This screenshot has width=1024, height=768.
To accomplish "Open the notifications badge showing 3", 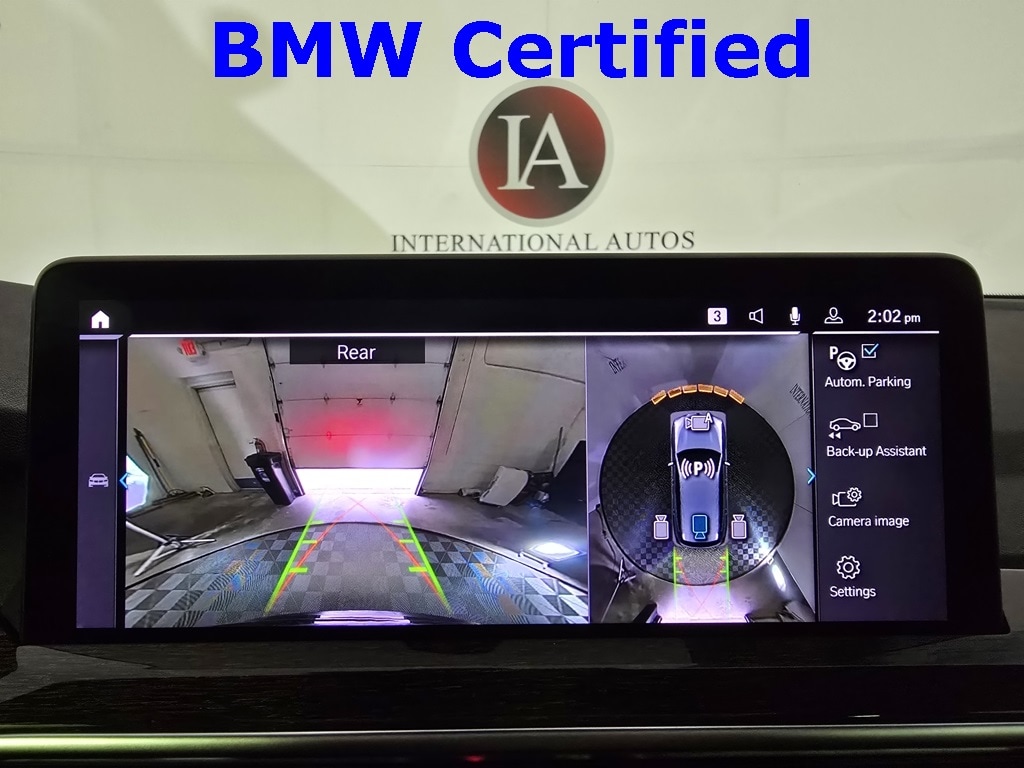I will coord(717,316).
